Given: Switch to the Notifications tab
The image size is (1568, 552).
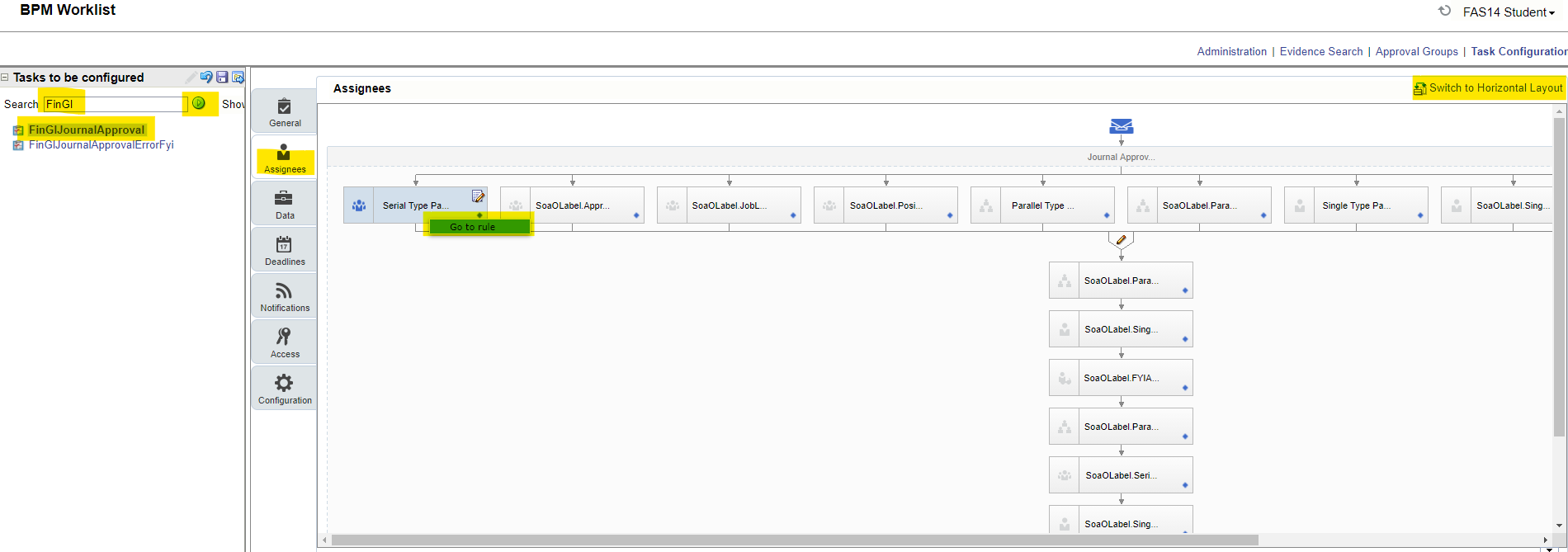Looking at the screenshot, I should tap(285, 296).
